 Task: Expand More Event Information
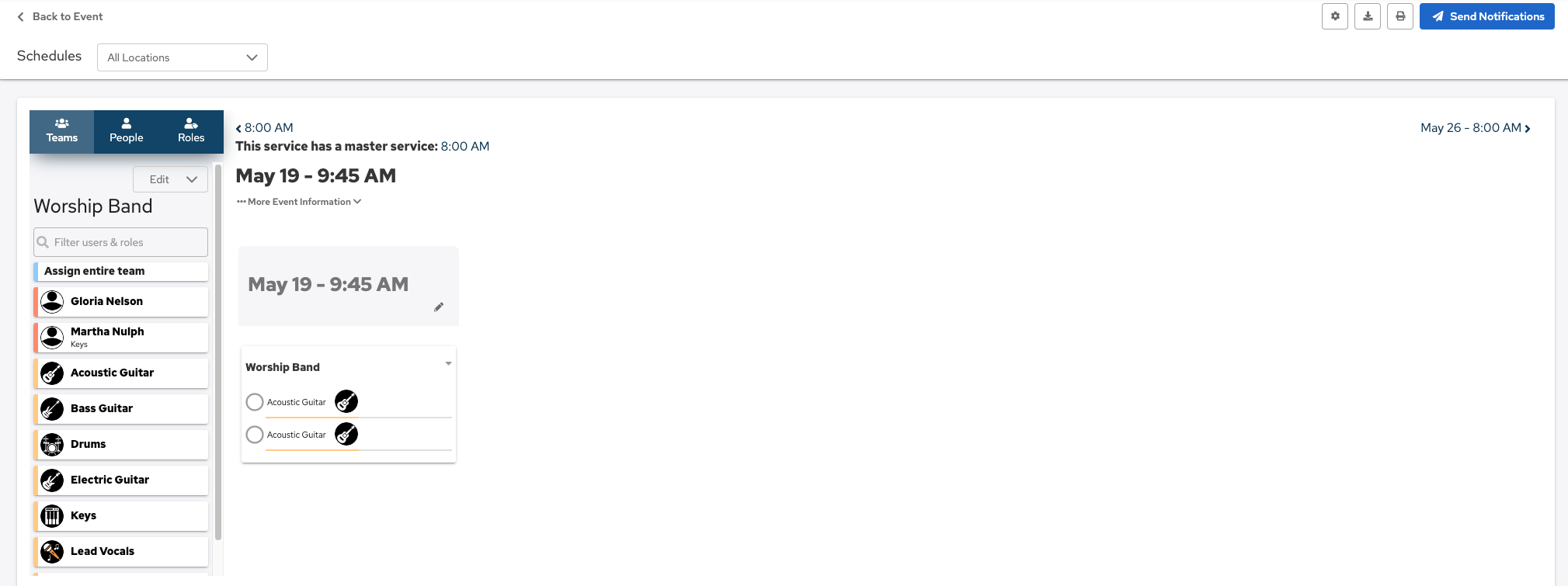(299, 202)
